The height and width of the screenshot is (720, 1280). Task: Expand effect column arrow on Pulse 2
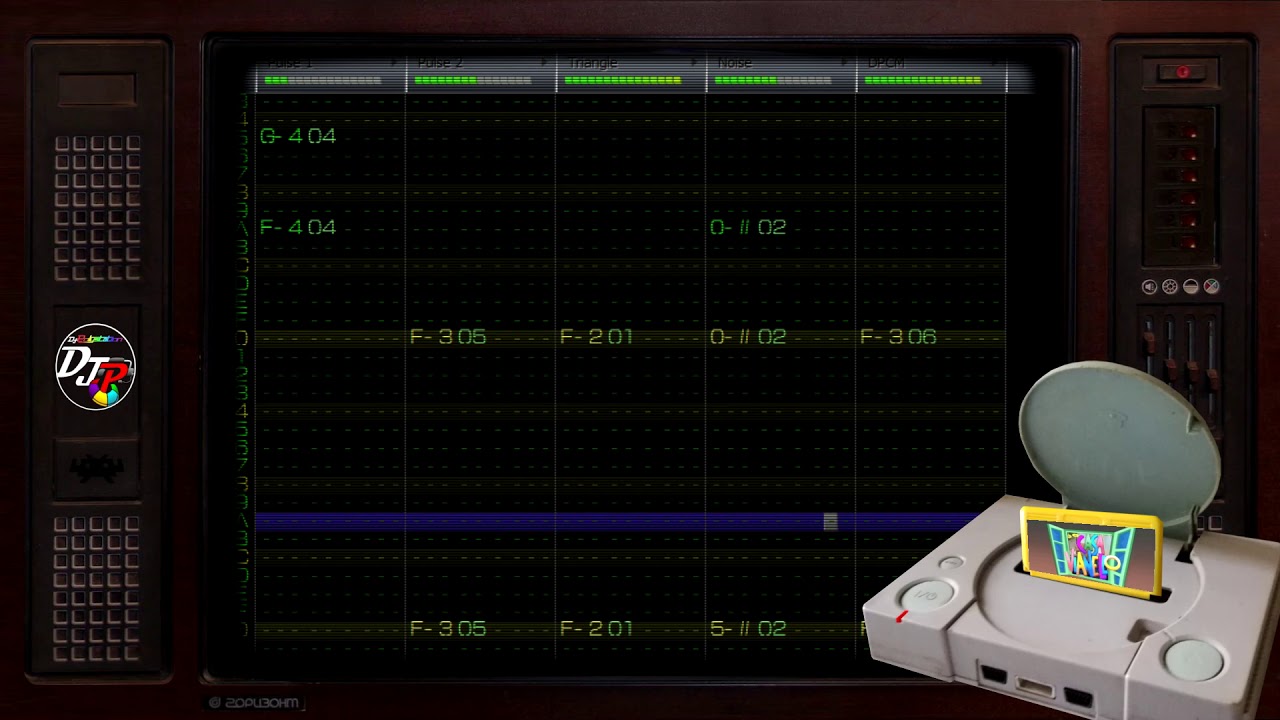tap(545, 63)
